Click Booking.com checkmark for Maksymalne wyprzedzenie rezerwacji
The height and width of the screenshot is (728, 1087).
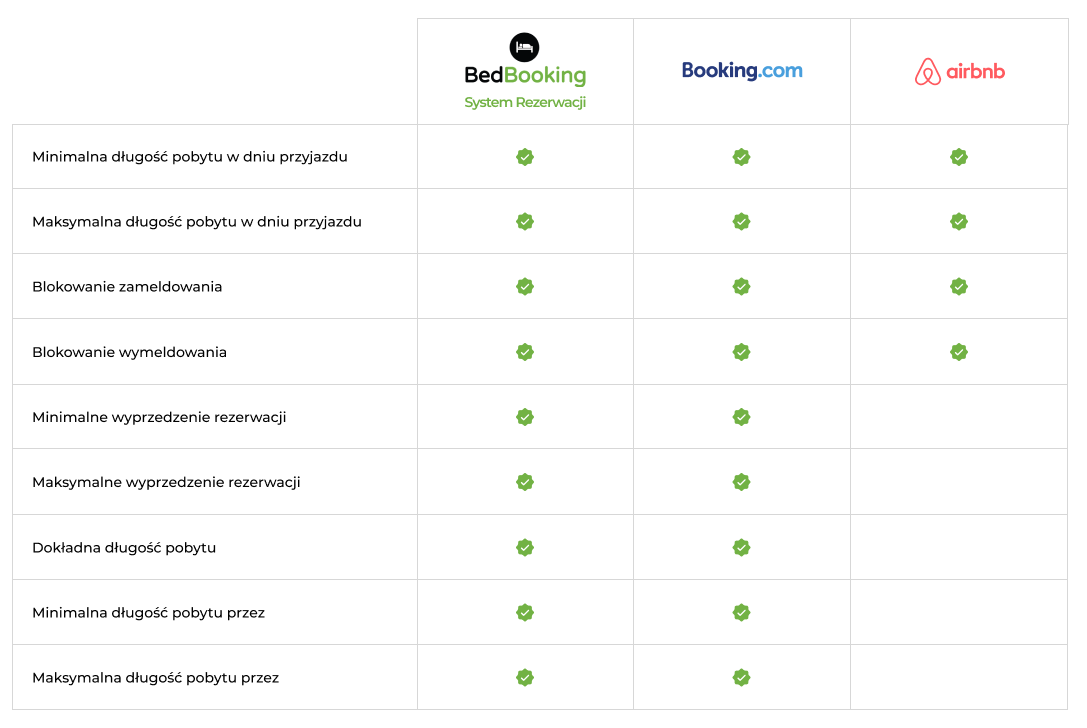(x=741, y=482)
